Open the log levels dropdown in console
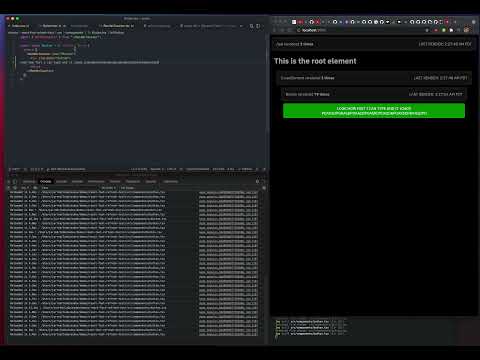Screen dimensions: 480x360 point(109,188)
